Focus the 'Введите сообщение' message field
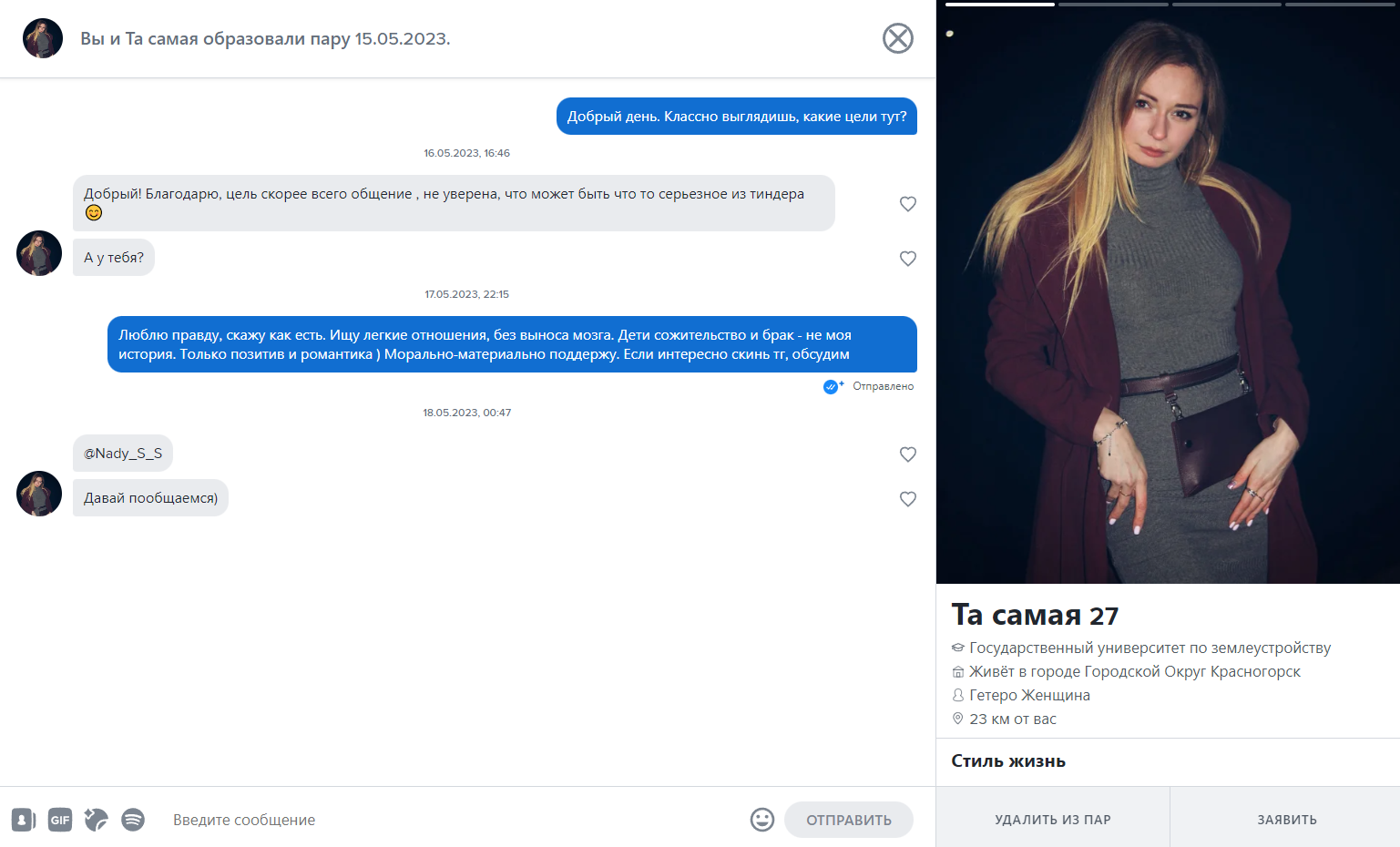This screenshot has height=847, width=1400. pos(451,820)
